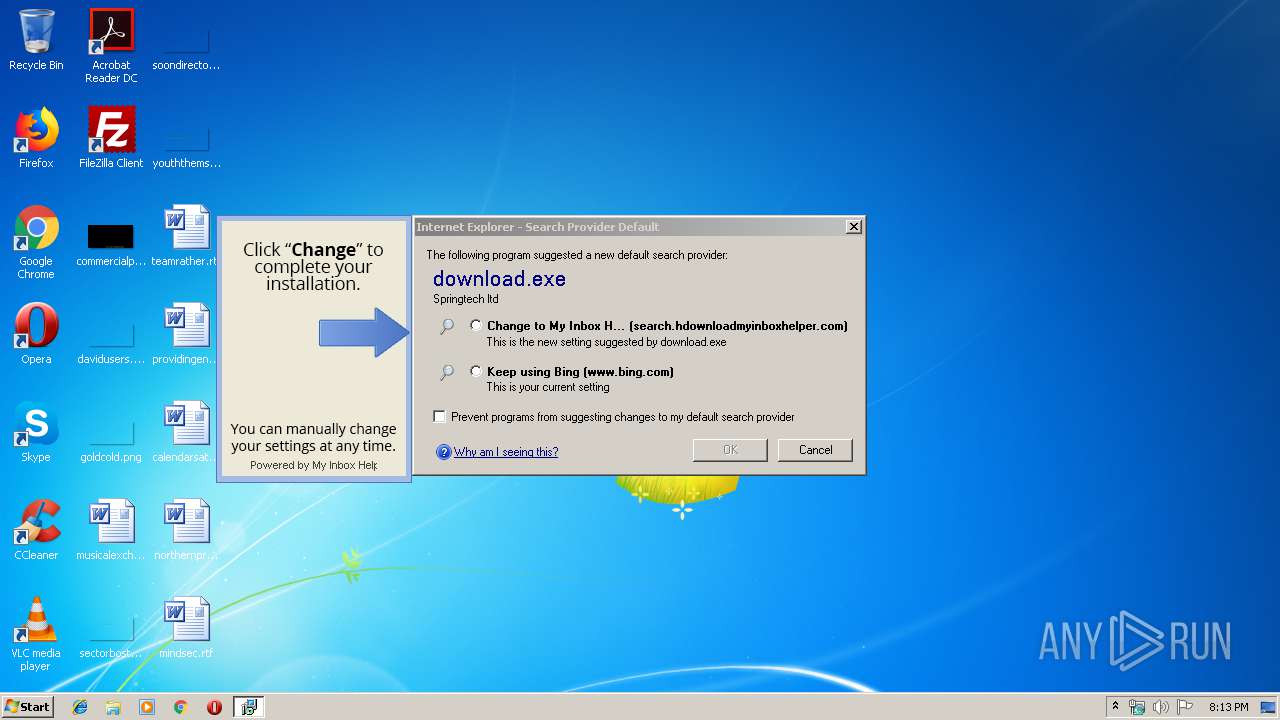The height and width of the screenshot is (720, 1280).
Task: Open network tray icon
Action: [1137, 707]
